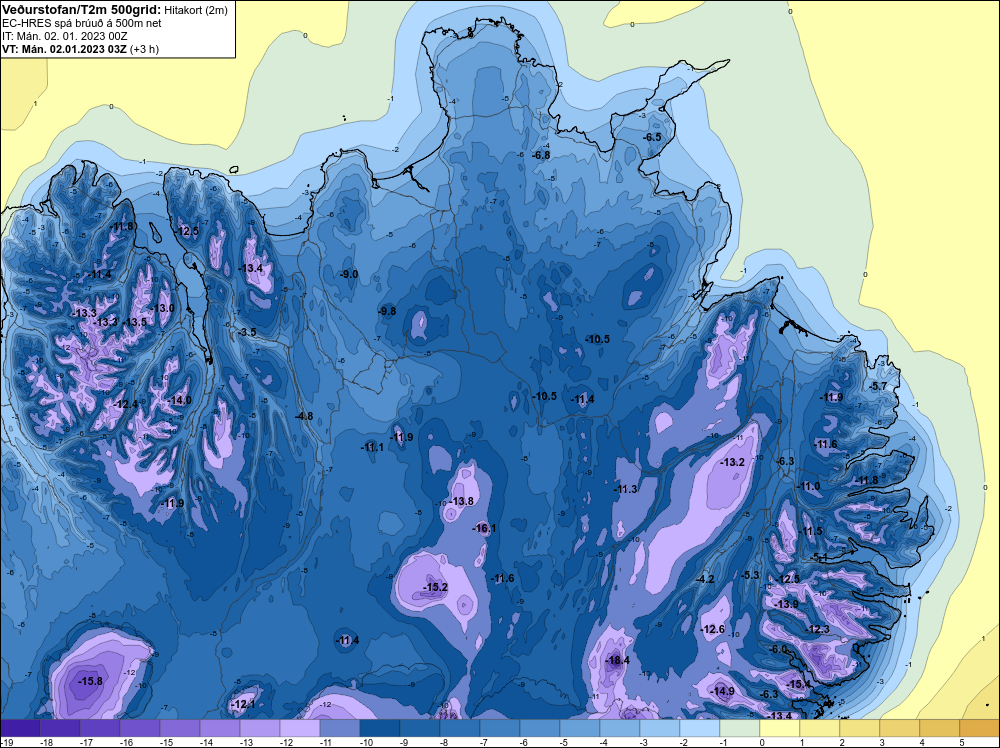Click the -6.8 temperature value
The width and height of the screenshot is (1000, 748).
[x=541, y=155]
